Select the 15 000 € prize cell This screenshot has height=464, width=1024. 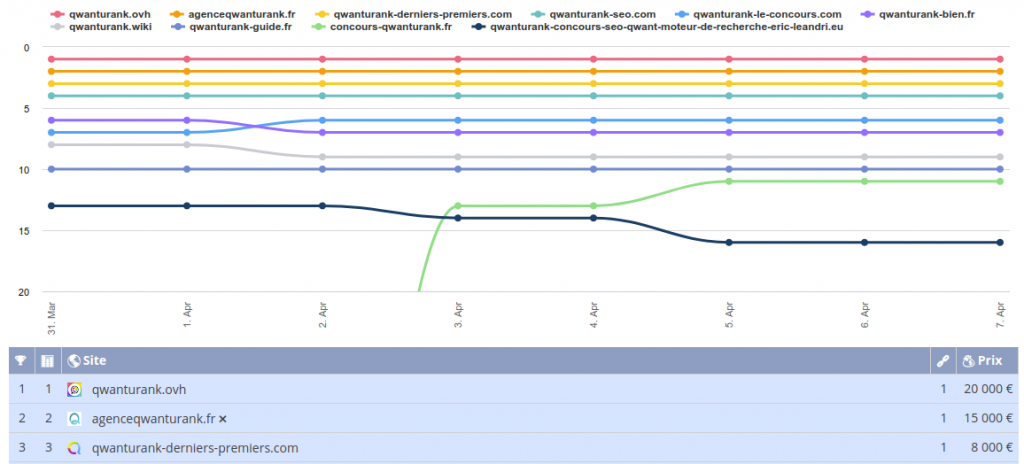point(988,419)
